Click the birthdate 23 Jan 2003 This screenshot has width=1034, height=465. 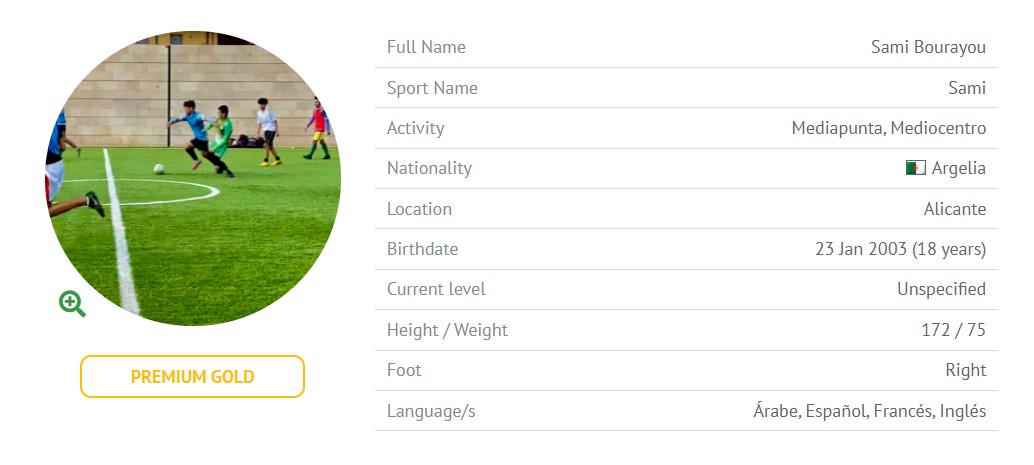[861, 249]
